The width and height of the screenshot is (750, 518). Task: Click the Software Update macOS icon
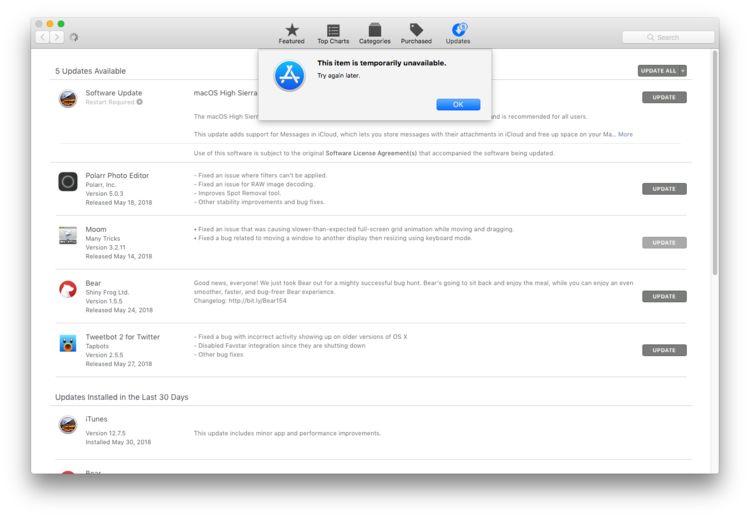68,99
